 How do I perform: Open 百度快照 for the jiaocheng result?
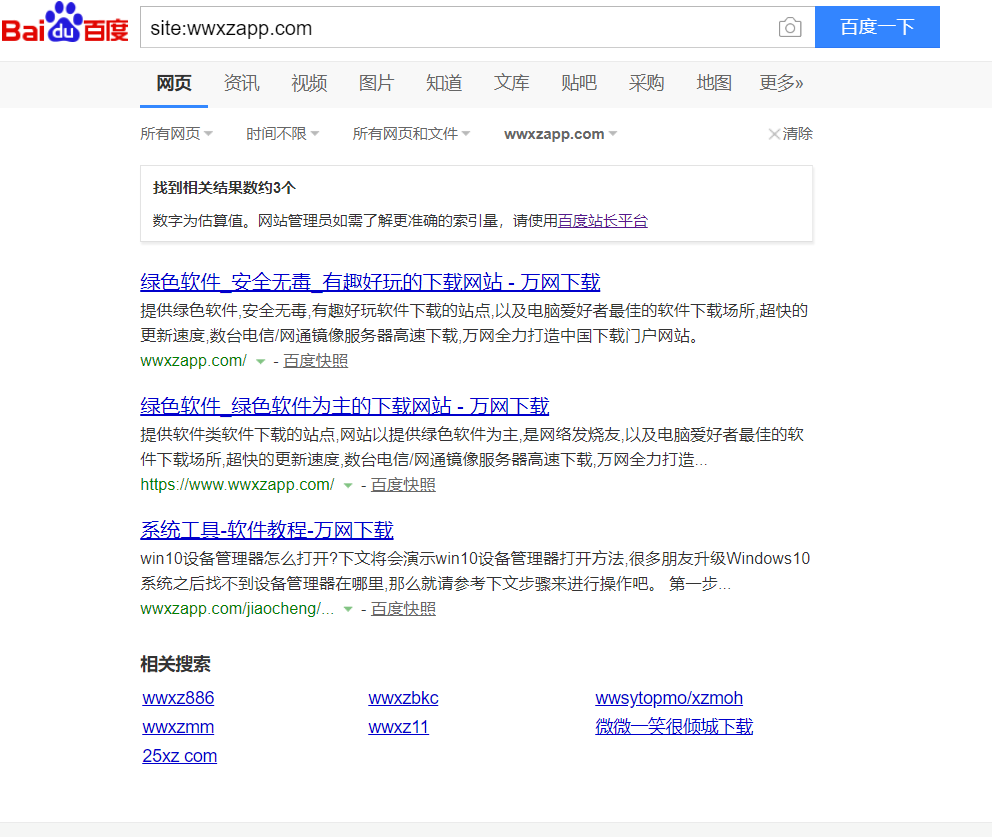(x=403, y=609)
